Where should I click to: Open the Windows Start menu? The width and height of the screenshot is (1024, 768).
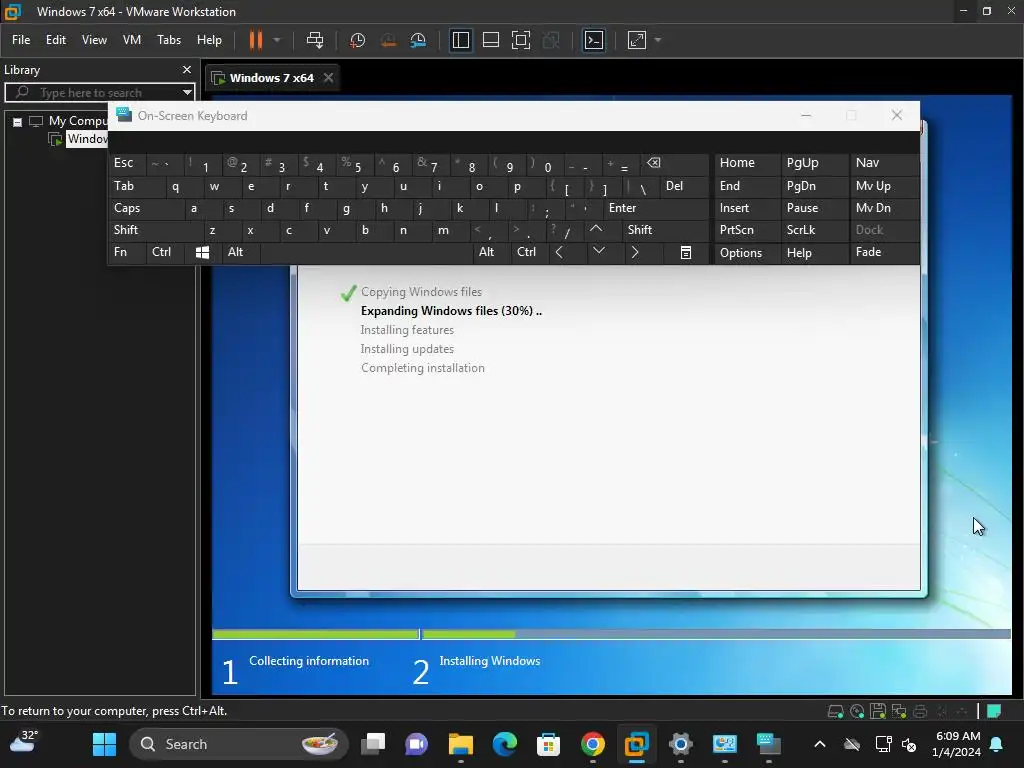pos(104,744)
